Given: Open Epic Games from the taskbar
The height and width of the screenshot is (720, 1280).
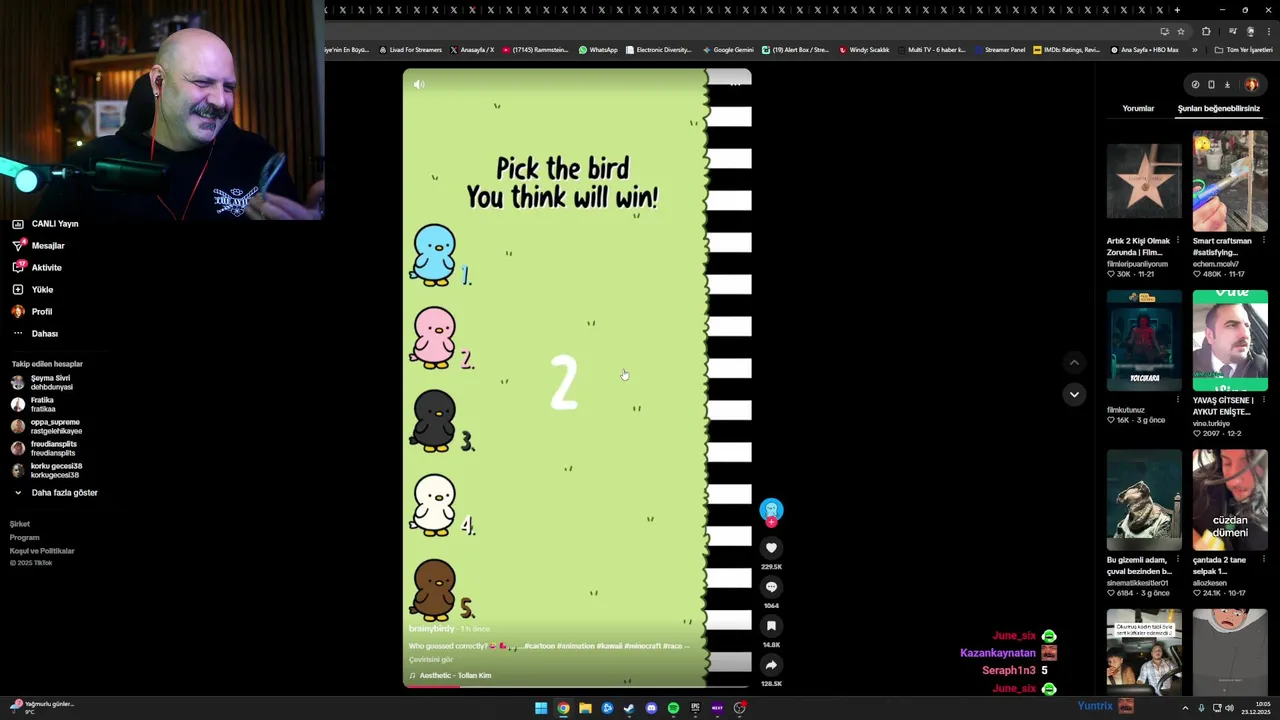Looking at the screenshot, I should click(695, 708).
